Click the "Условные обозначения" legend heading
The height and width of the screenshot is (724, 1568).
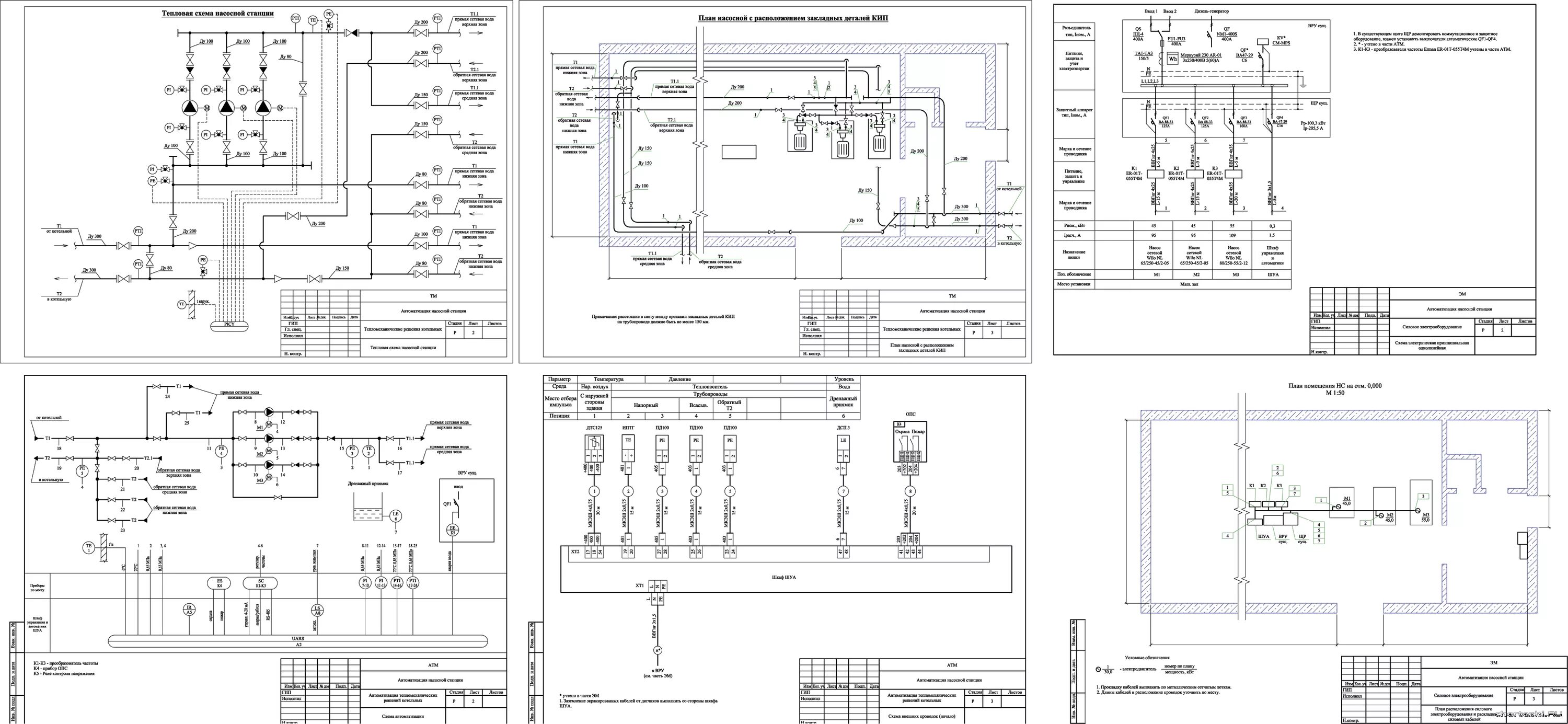click(x=1147, y=658)
